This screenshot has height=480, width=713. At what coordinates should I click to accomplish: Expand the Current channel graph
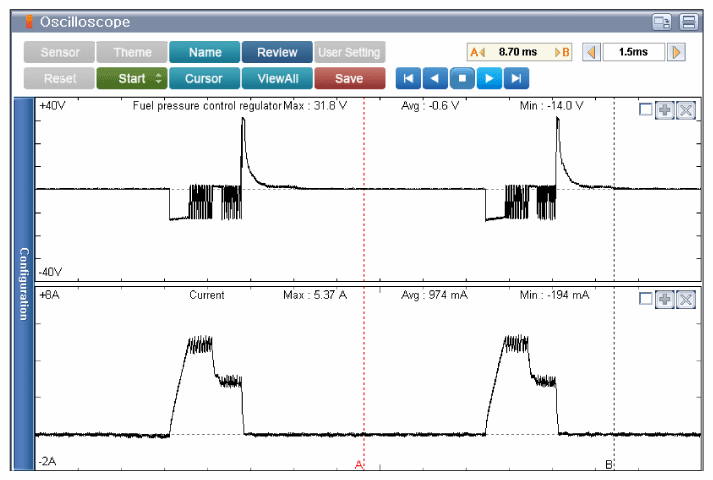665,300
